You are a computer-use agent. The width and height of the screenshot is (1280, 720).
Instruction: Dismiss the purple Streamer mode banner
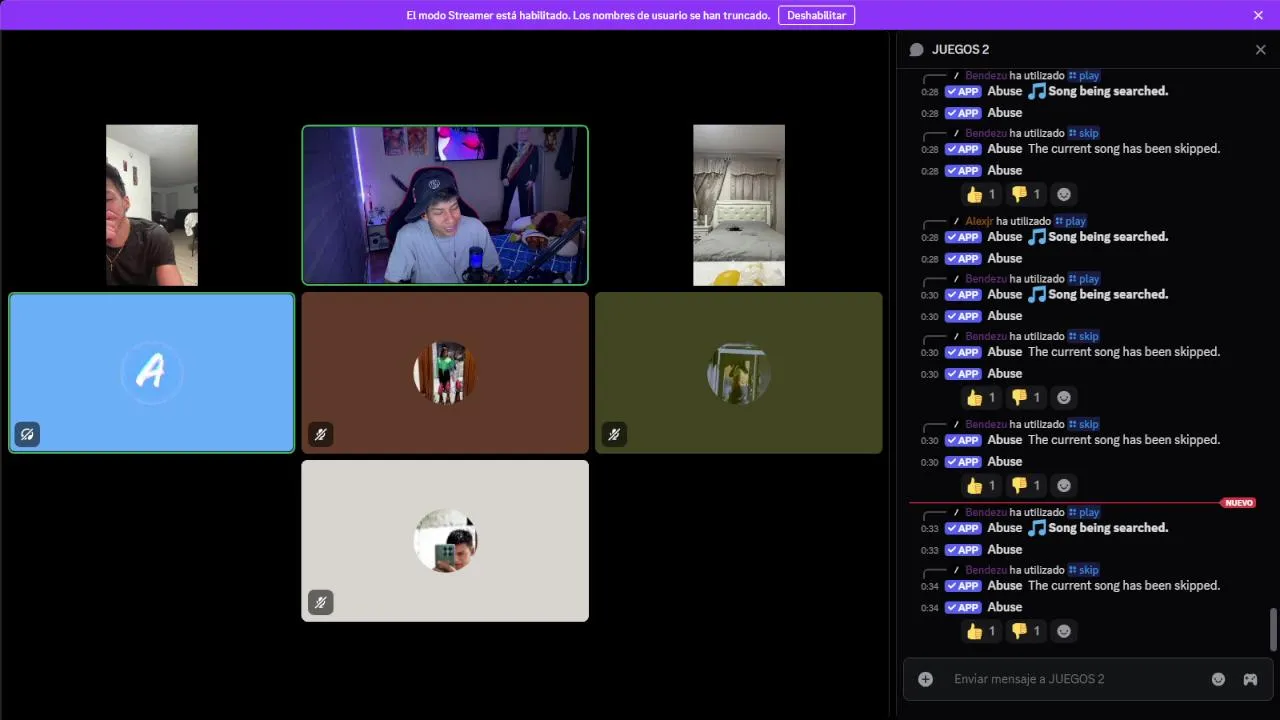click(x=1258, y=15)
